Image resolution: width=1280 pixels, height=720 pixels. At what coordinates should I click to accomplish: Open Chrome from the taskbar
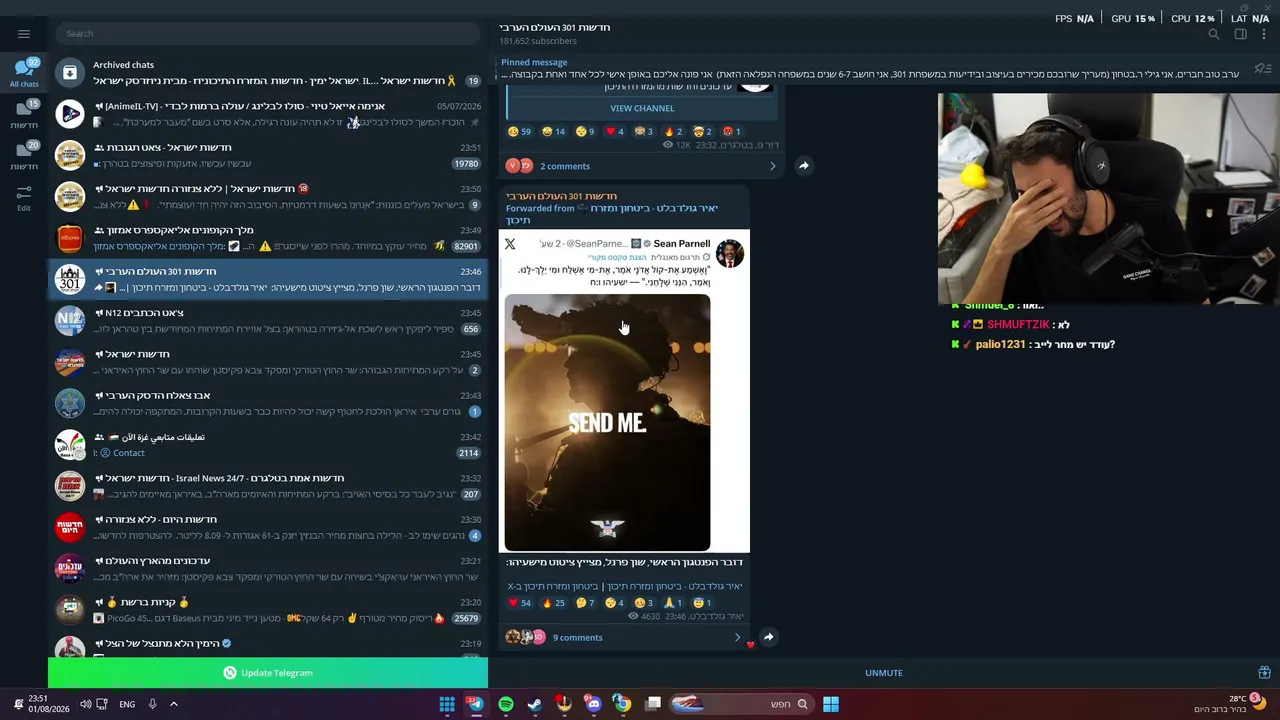tap(622, 704)
